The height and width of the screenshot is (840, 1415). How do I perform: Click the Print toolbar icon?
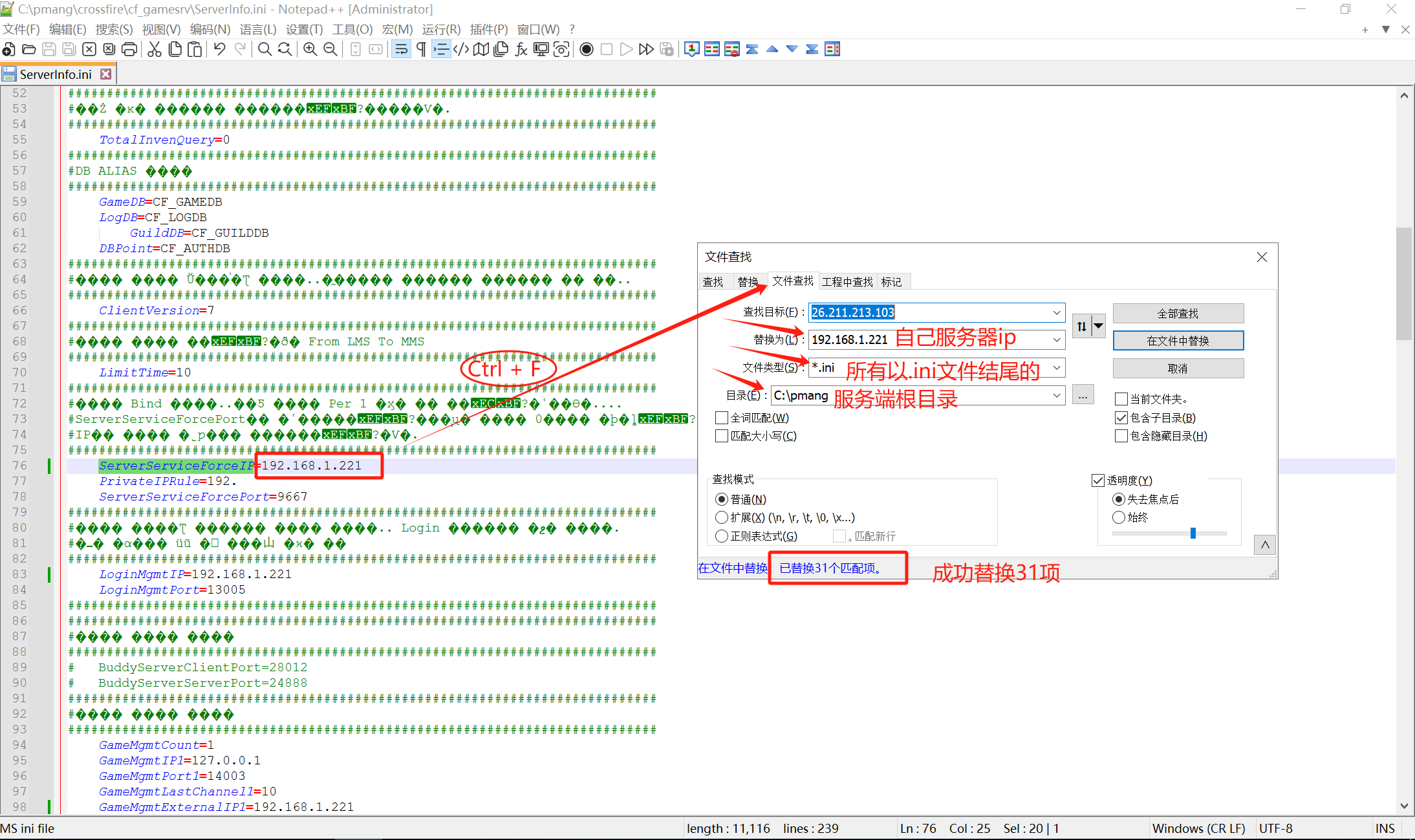[x=129, y=49]
